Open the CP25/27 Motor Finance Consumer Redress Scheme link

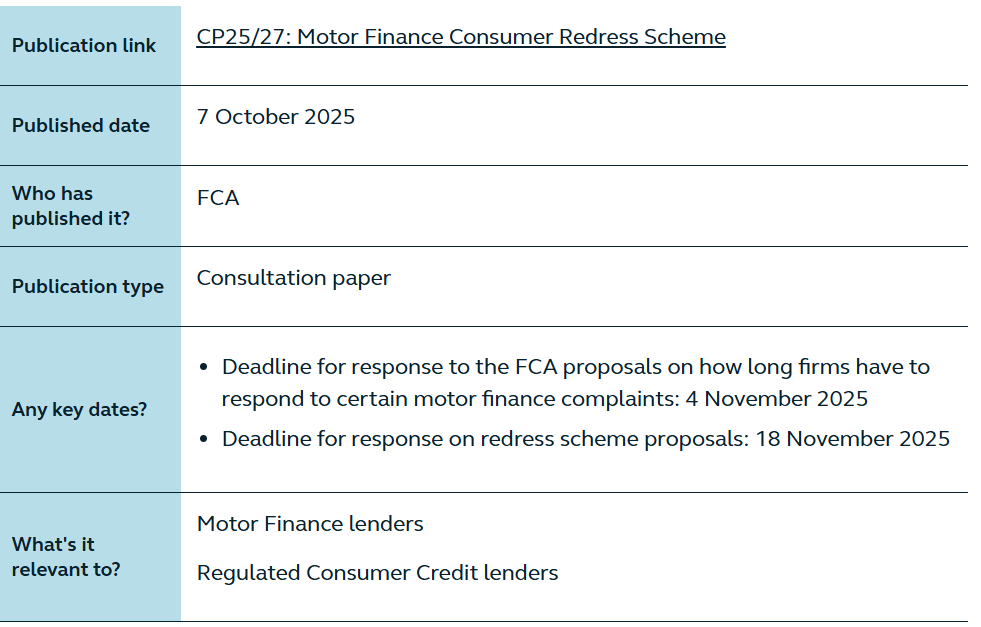tap(461, 37)
